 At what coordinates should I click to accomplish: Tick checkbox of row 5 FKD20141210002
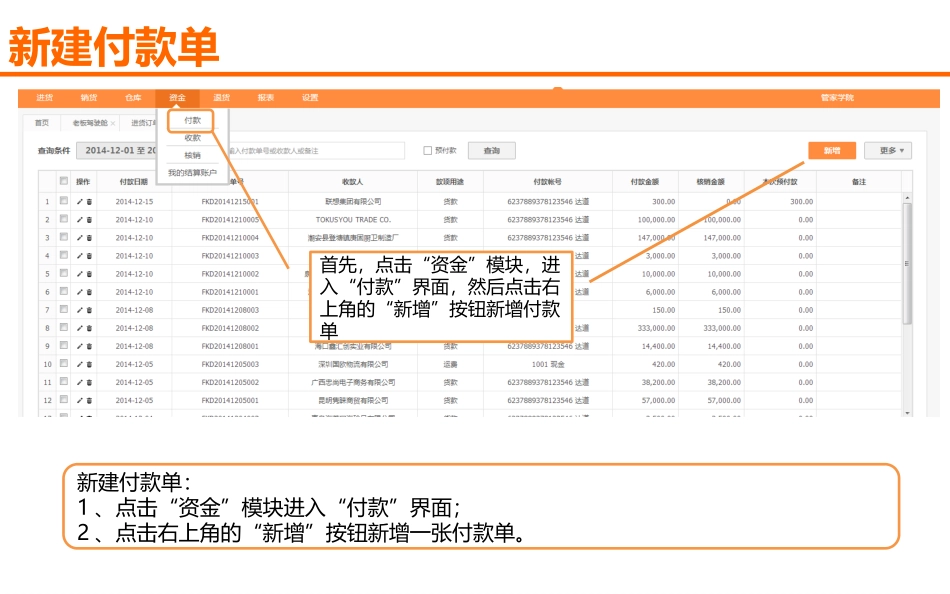(64, 273)
